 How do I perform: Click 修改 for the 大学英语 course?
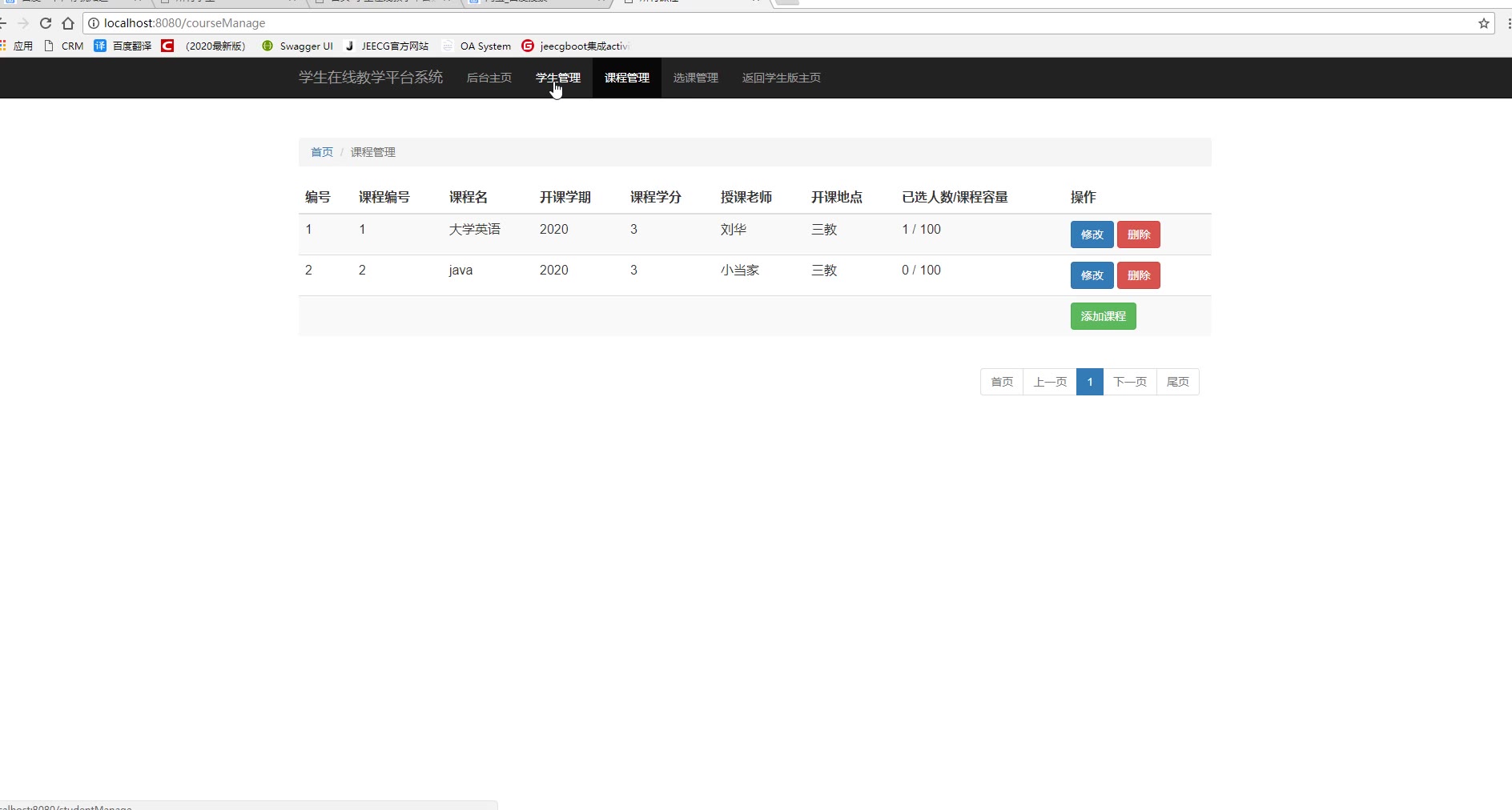1092,235
